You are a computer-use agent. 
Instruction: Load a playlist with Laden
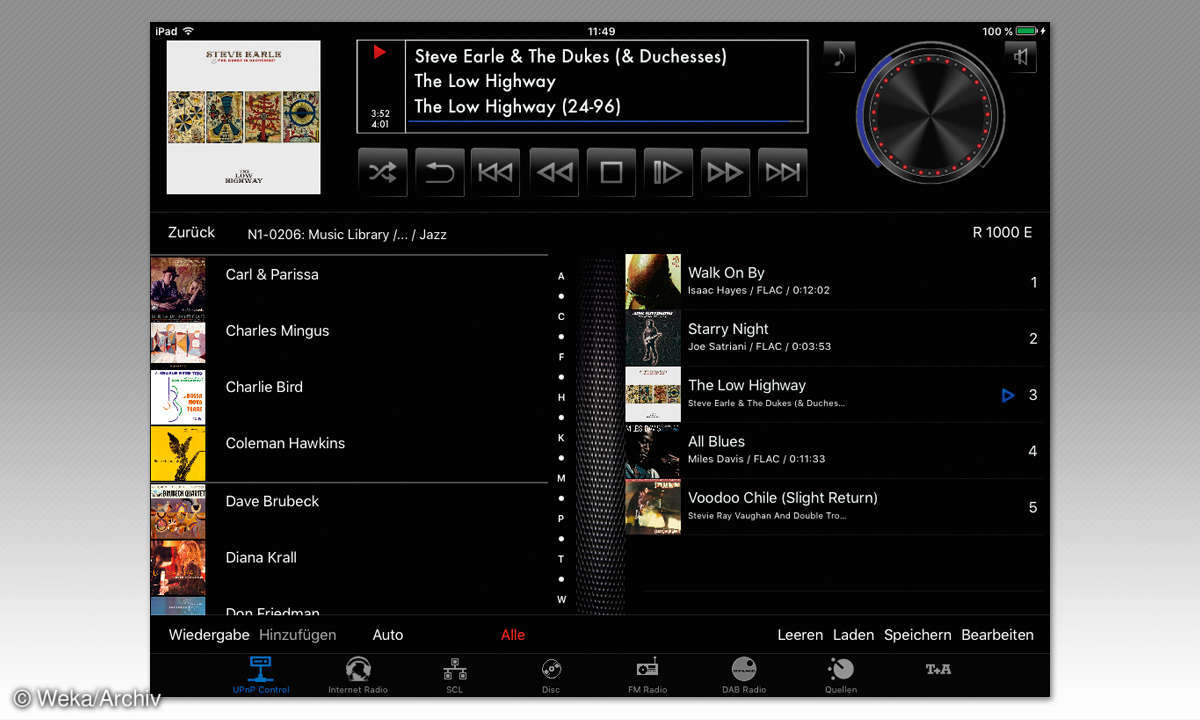point(853,635)
